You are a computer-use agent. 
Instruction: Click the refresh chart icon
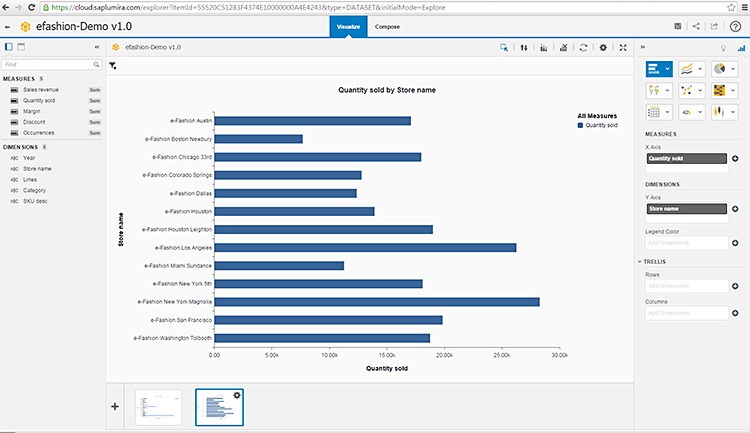tap(583, 47)
